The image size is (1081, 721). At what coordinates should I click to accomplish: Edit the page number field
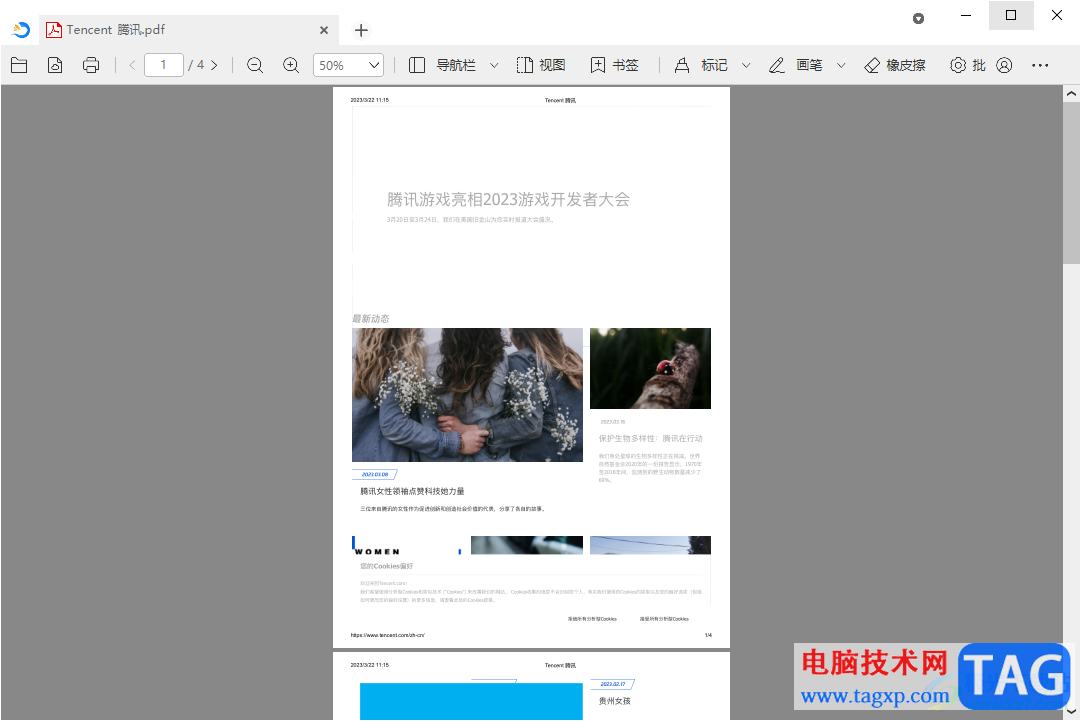pyautogui.click(x=164, y=65)
